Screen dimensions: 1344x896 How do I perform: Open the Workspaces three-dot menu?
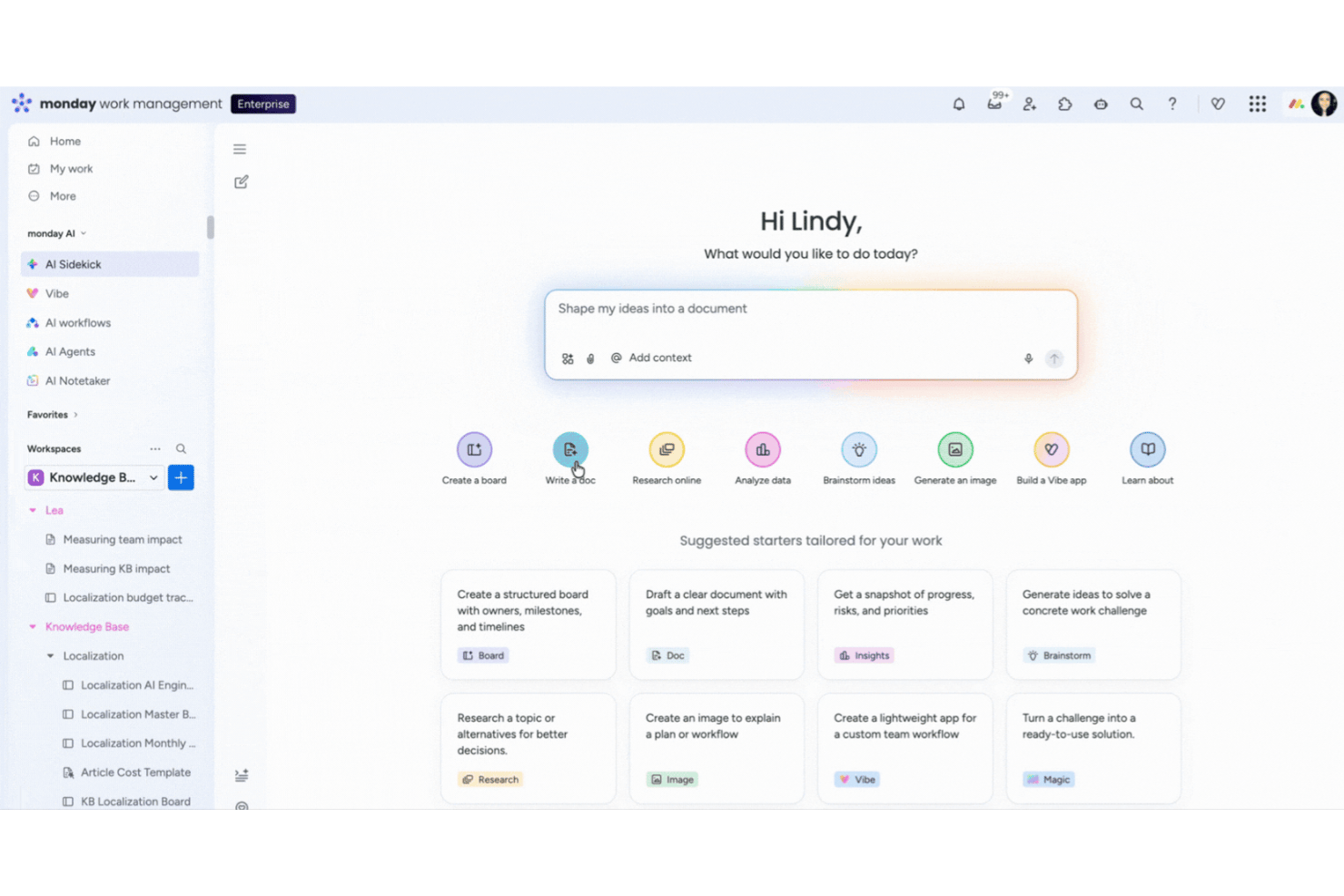(x=155, y=448)
